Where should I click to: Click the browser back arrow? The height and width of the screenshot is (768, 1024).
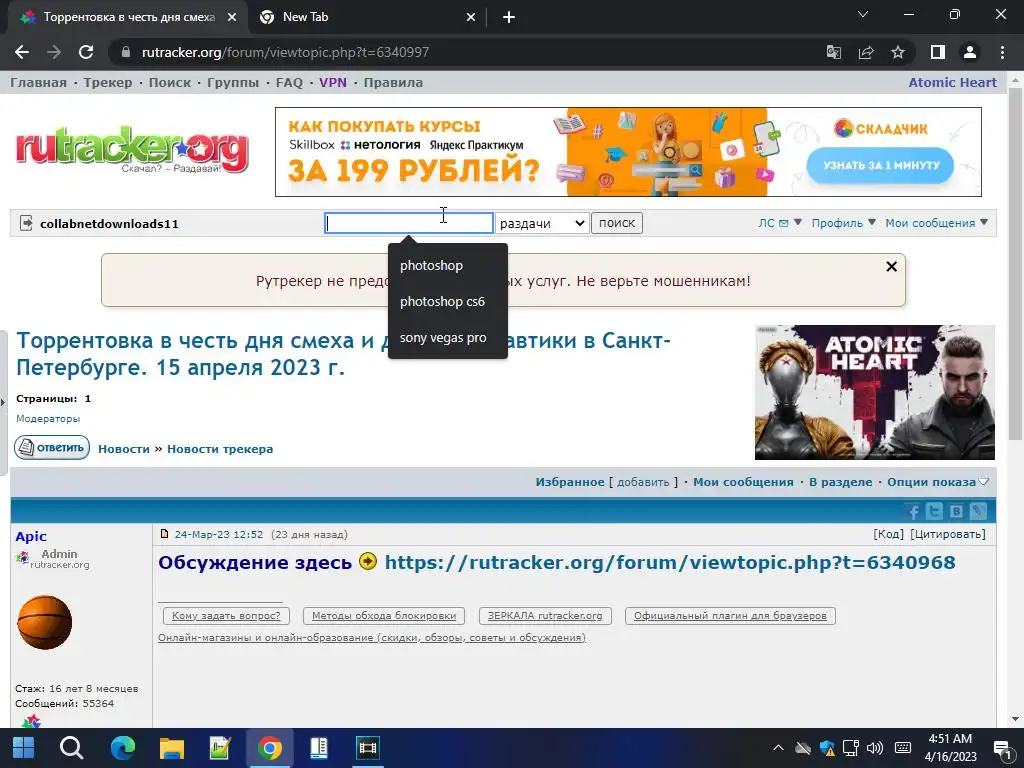tap(22, 52)
